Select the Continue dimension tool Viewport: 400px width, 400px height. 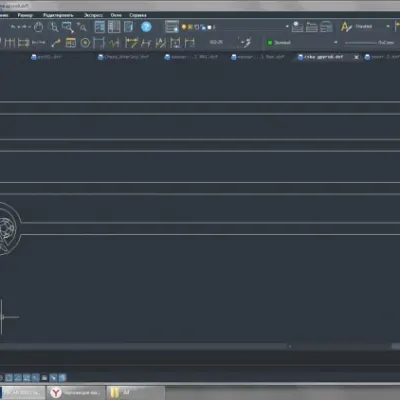(23, 43)
